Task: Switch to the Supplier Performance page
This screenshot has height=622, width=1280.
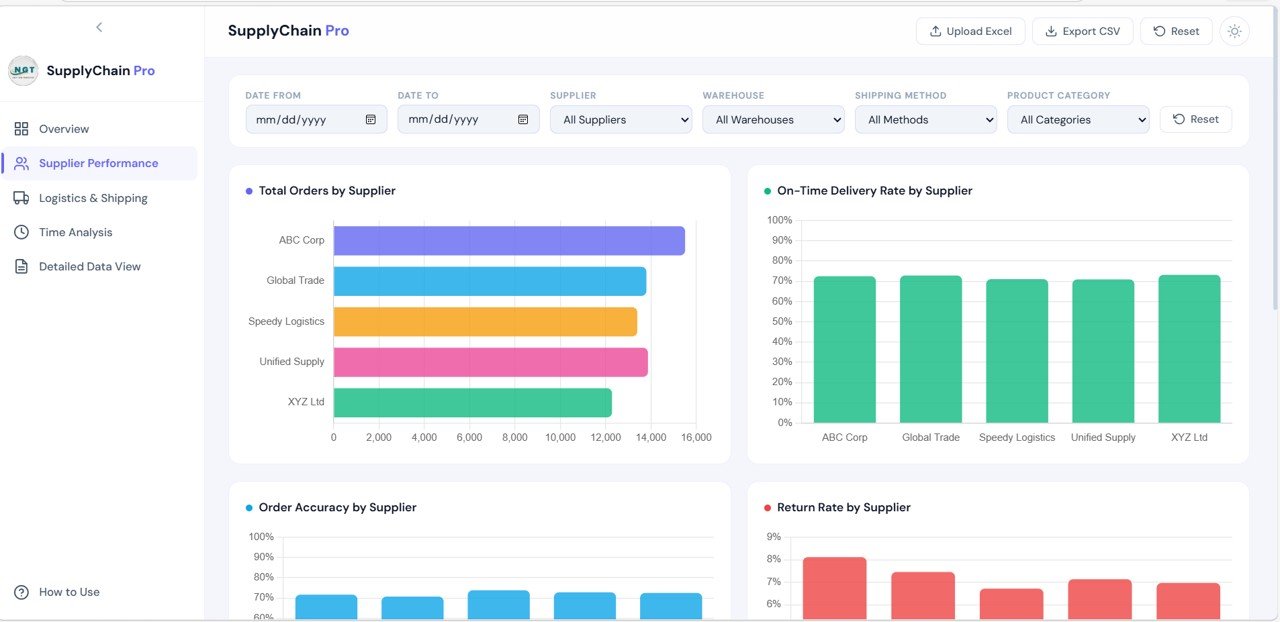Action: (x=98, y=163)
